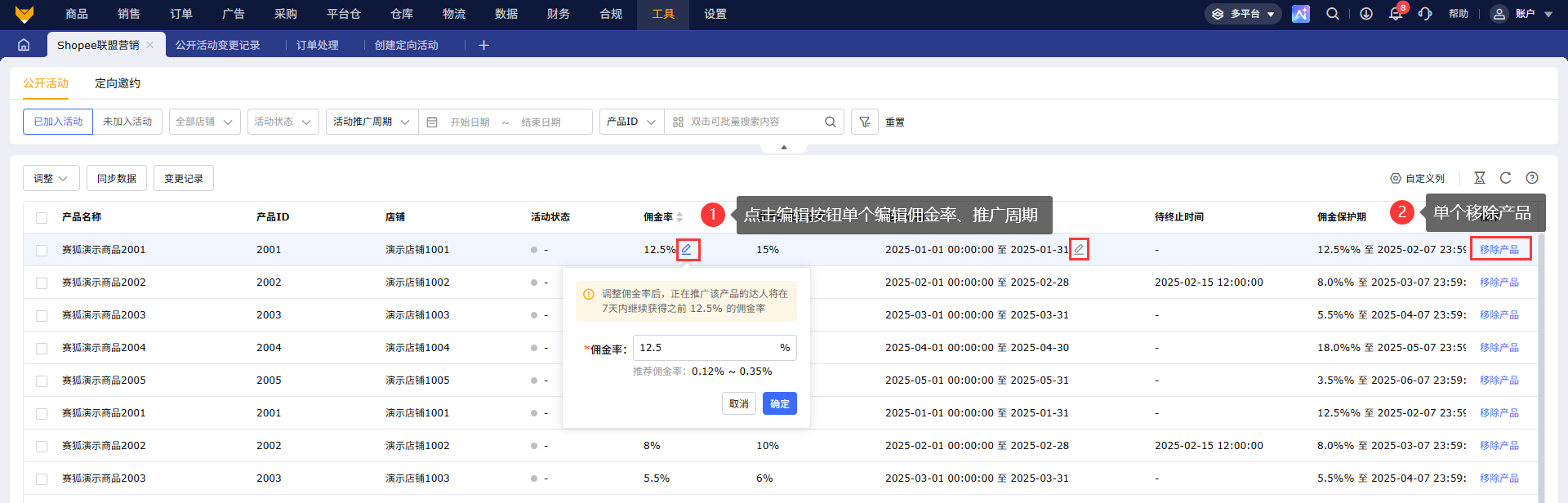Viewport: 1568px width, 503px height.
Task: Click the account avatar icon
Action: [x=1499, y=14]
